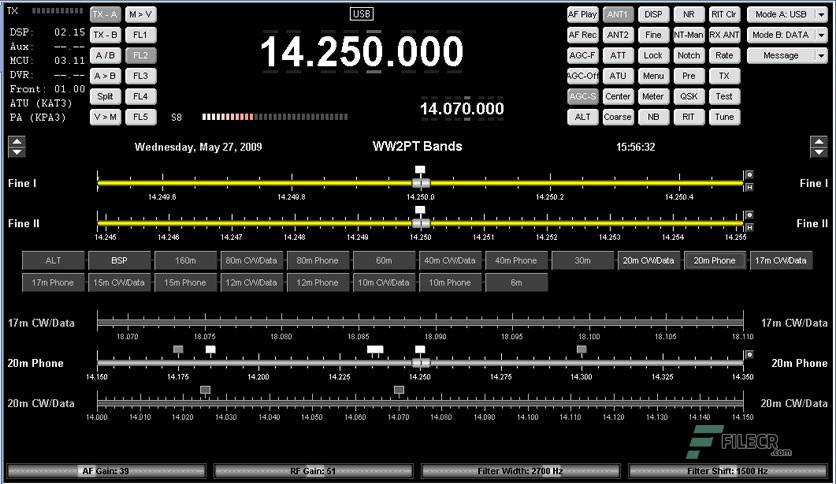Select the 20m CW/Data band tab

648,261
